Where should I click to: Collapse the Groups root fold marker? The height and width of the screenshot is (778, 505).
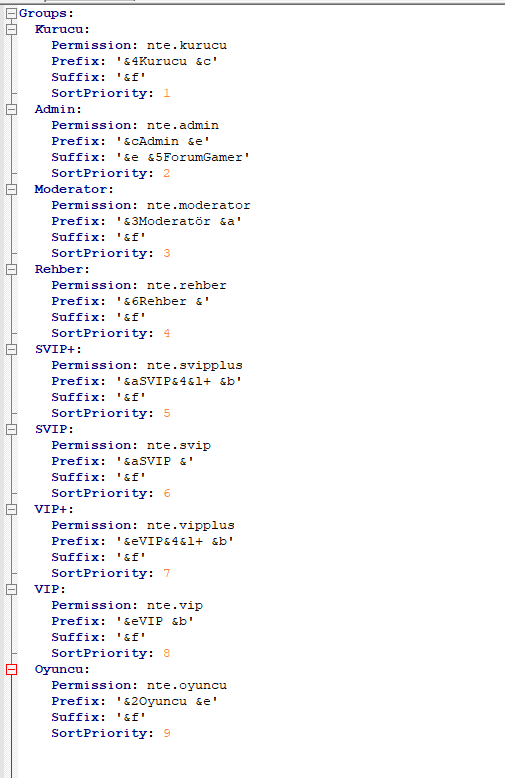(x=11, y=13)
